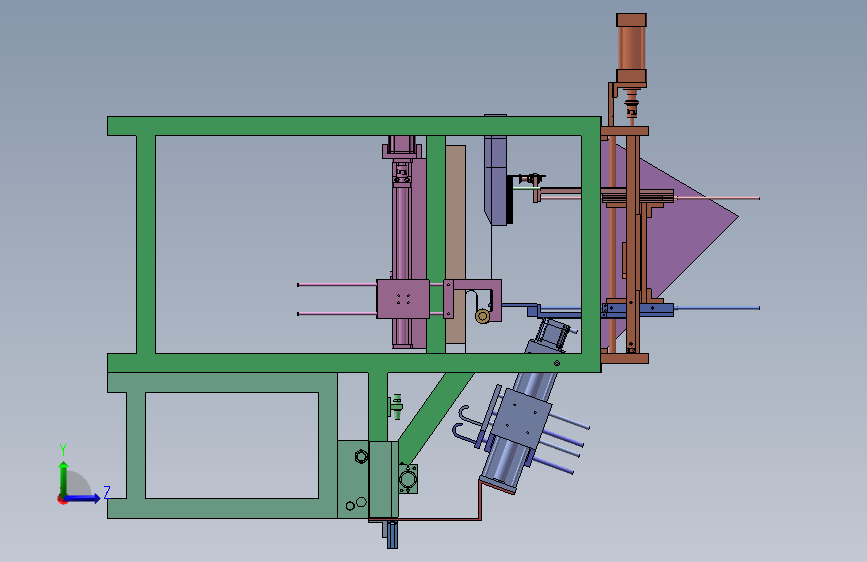Screen dimensions: 867x562
Task: Click the green Y axis arrow of the triad
Action: [64, 478]
